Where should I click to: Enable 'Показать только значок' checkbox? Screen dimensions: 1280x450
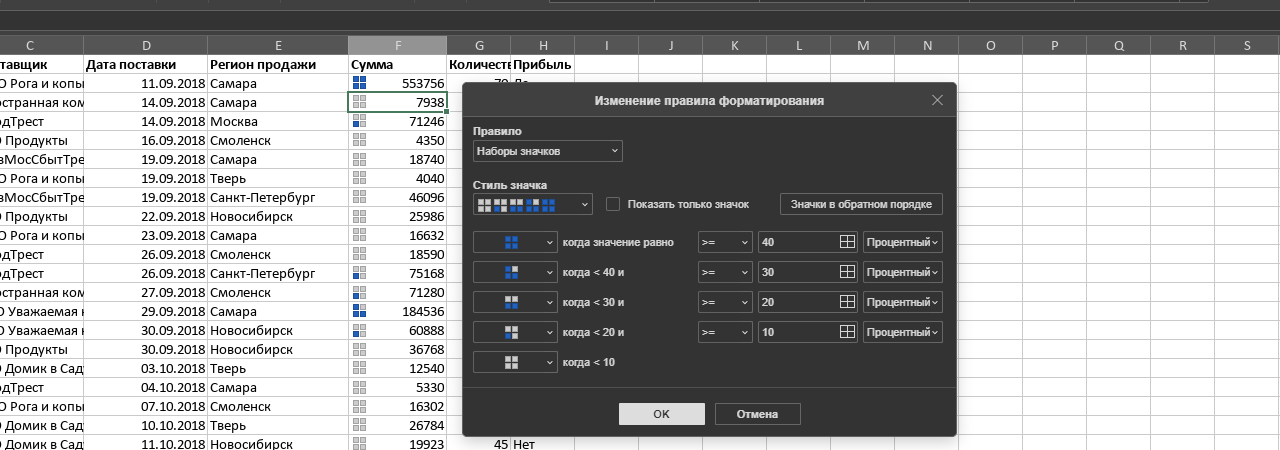tap(613, 204)
